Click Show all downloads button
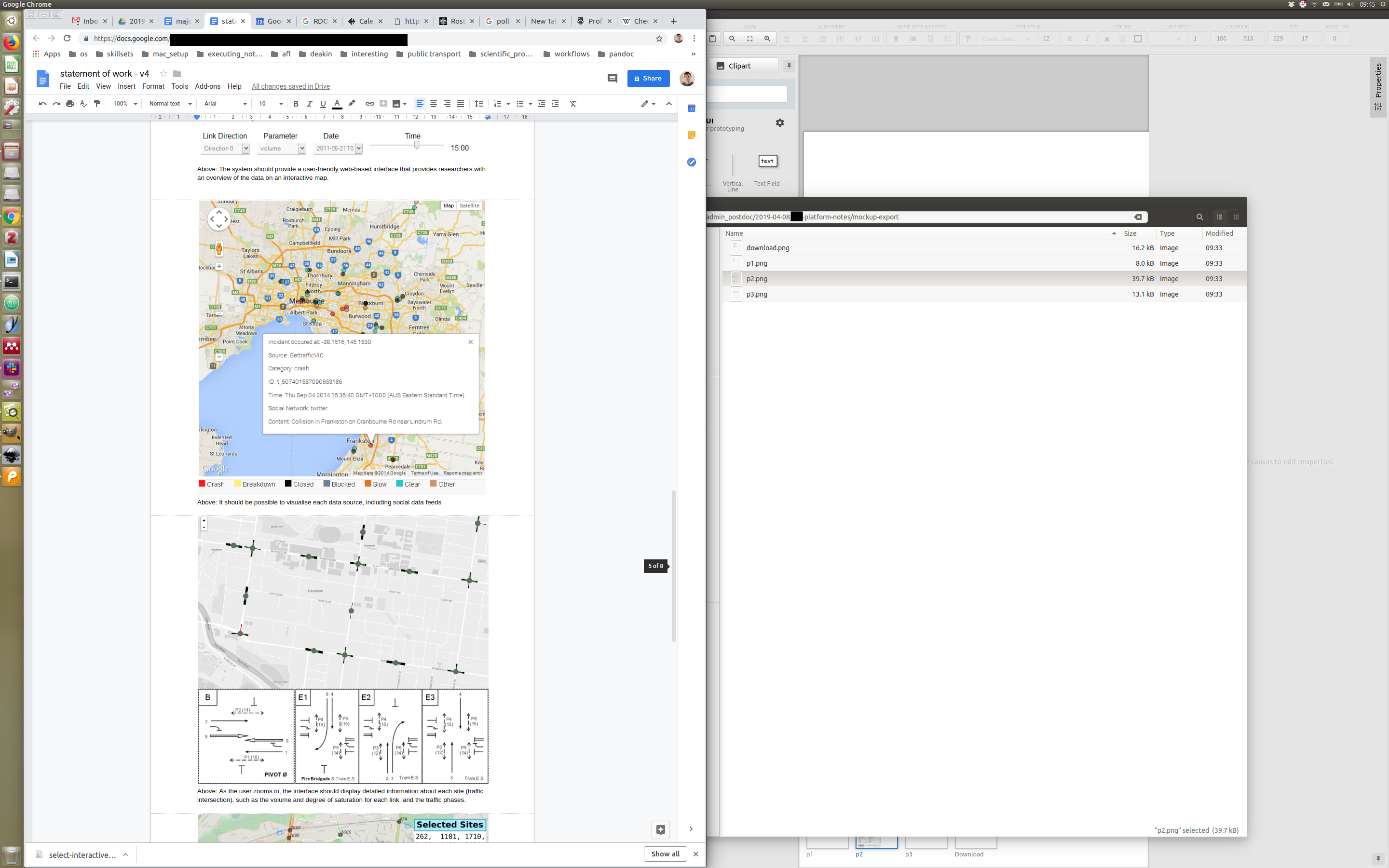1389x868 pixels. pos(665,854)
